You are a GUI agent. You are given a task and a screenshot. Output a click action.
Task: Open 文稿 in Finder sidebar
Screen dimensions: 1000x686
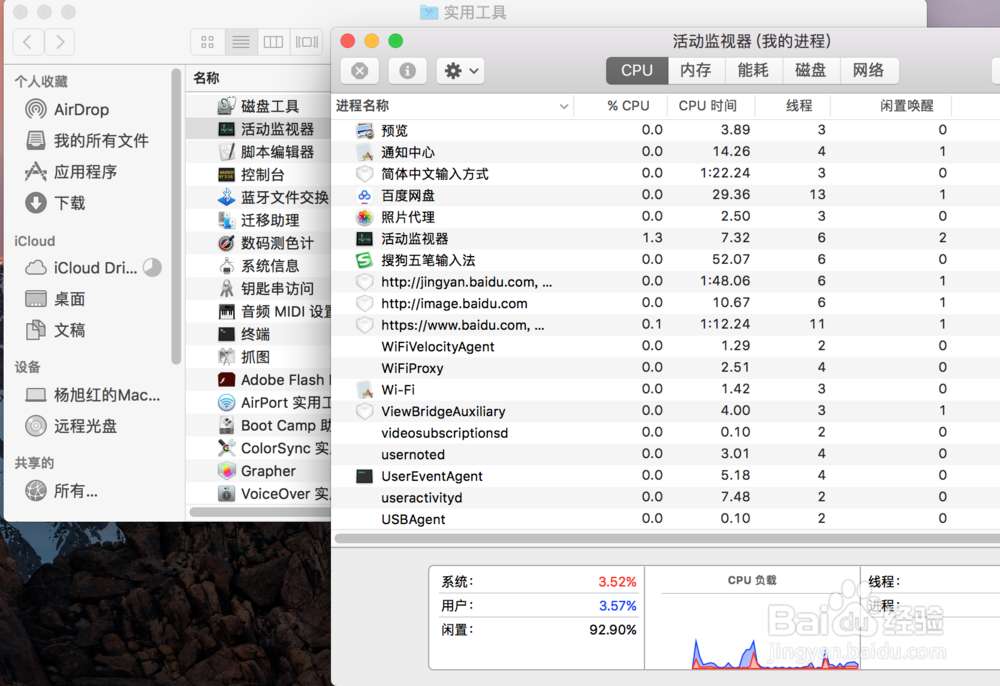coord(55,330)
